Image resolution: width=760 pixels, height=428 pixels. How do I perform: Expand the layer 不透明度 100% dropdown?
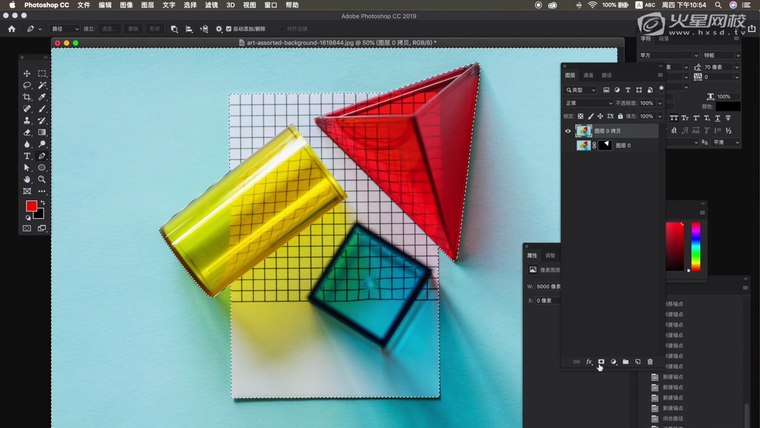pos(657,103)
